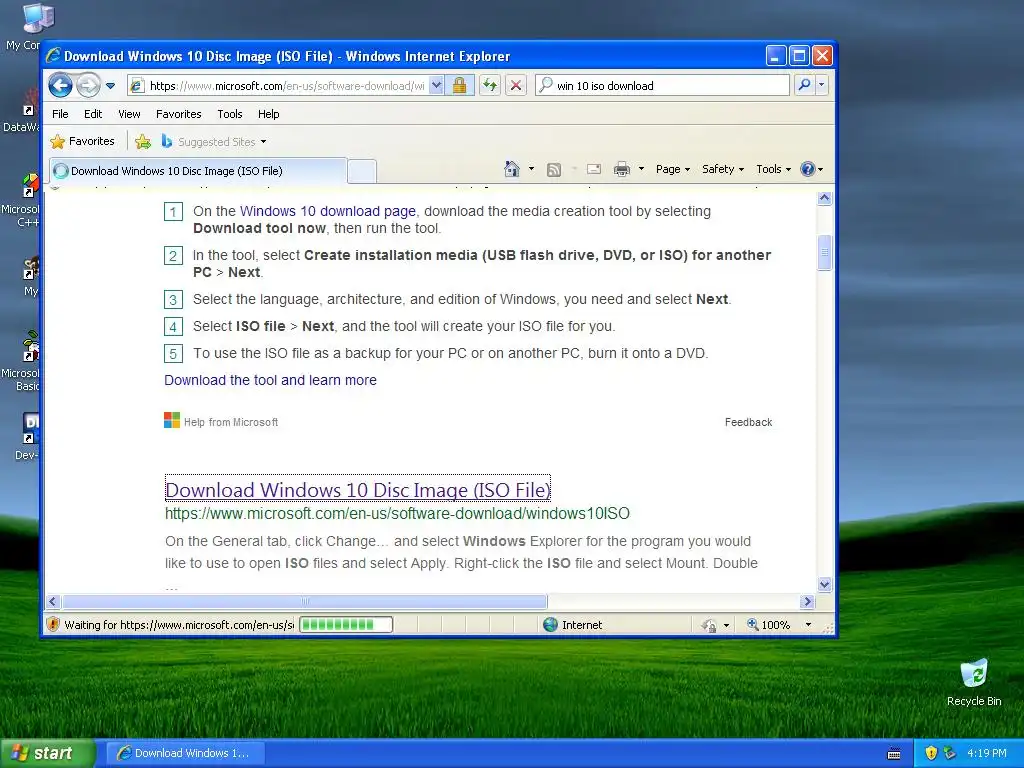Open the Help menu

pos(268,114)
